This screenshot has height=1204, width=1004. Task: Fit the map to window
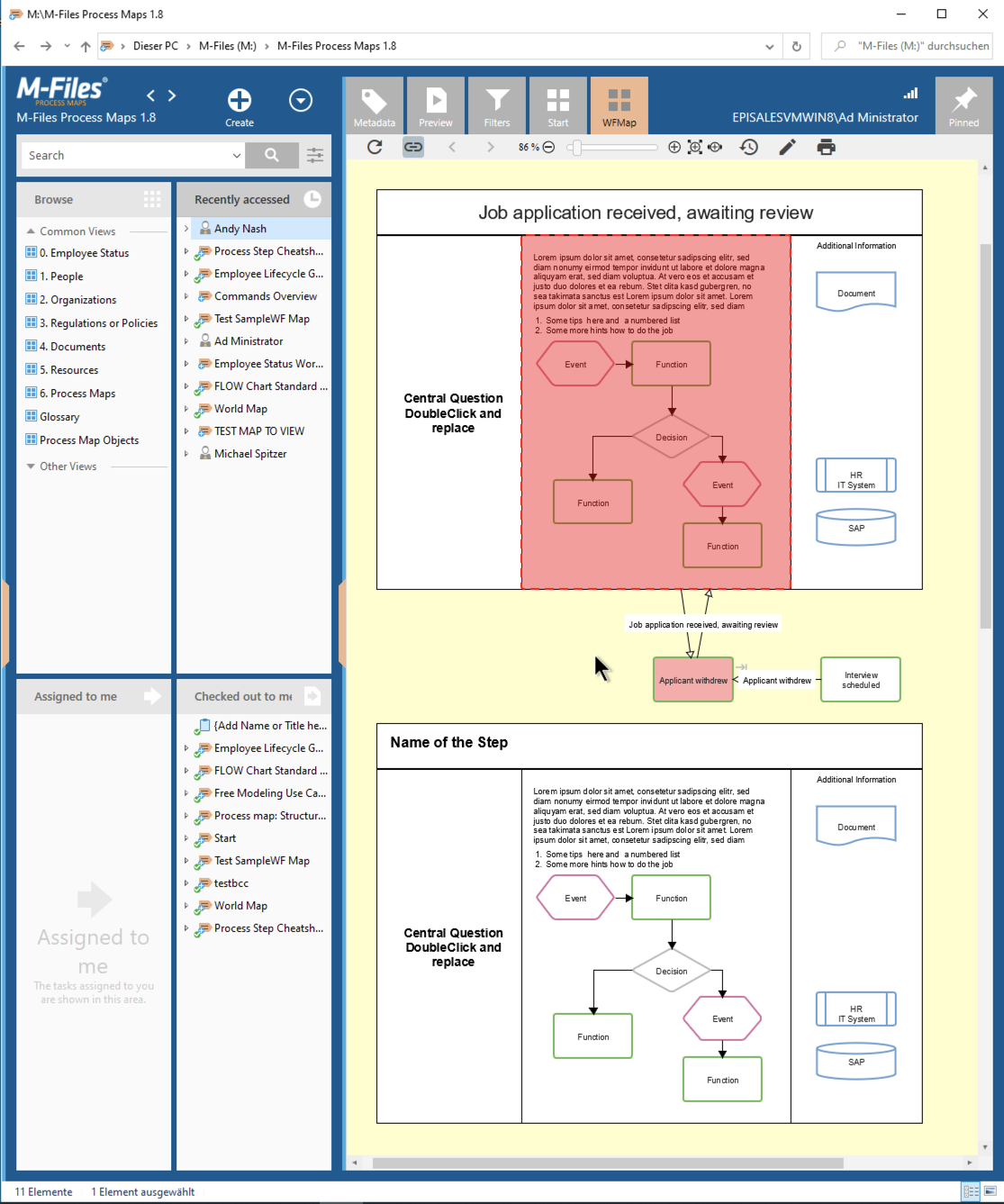click(695, 147)
